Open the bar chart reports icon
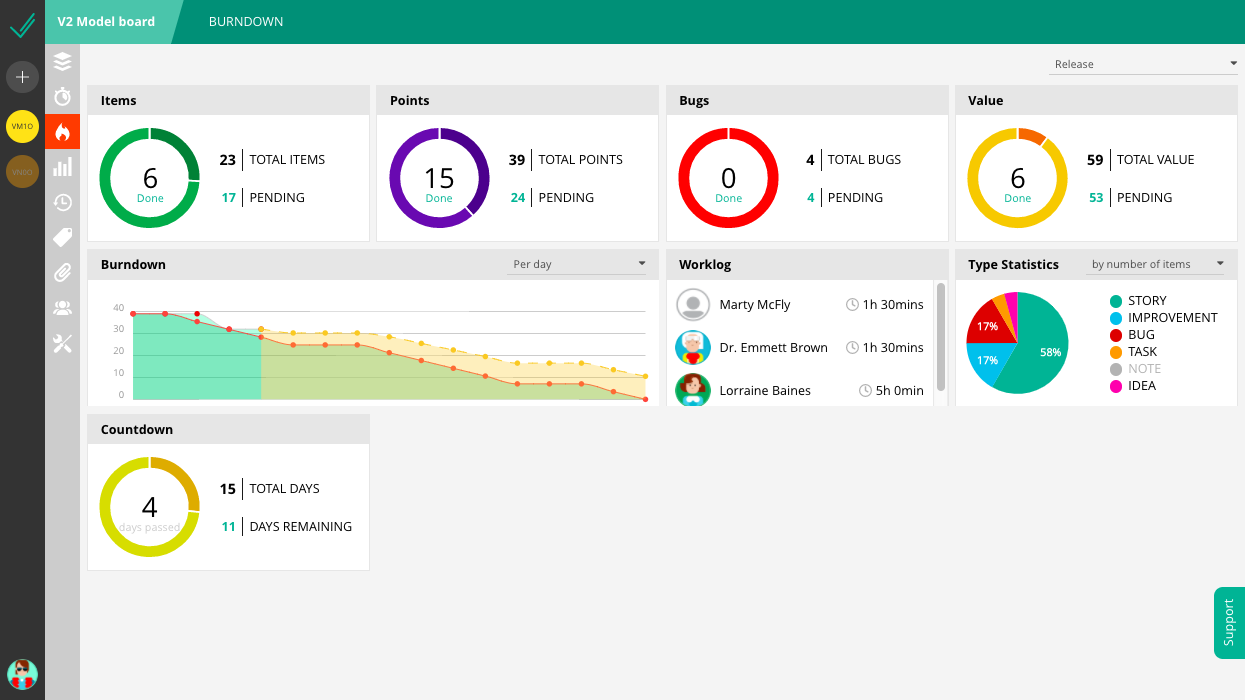The height and width of the screenshot is (700, 1245). 62,167
